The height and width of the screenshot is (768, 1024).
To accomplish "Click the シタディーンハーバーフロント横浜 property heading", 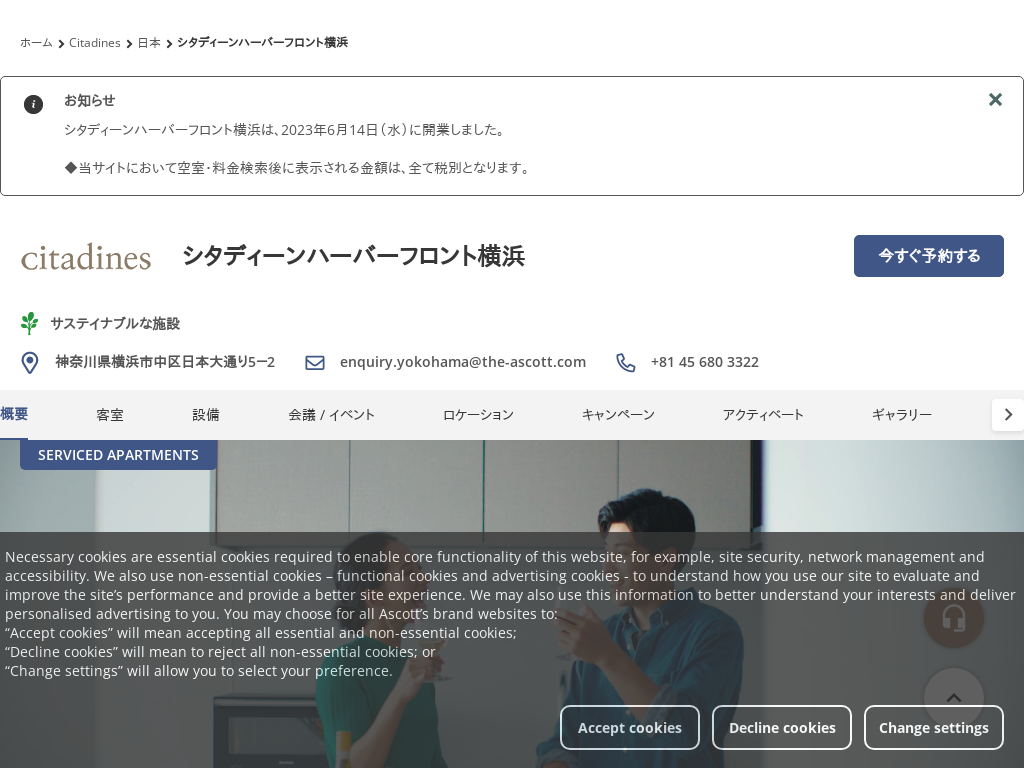I will (353, 256).
